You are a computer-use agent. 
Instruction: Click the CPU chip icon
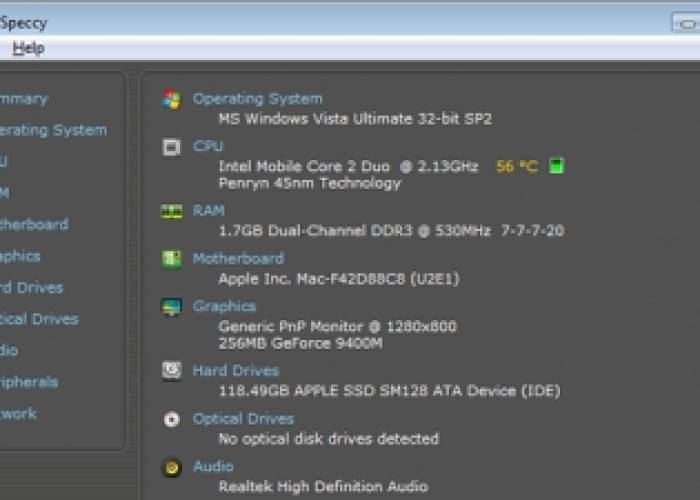pos(171,147)
